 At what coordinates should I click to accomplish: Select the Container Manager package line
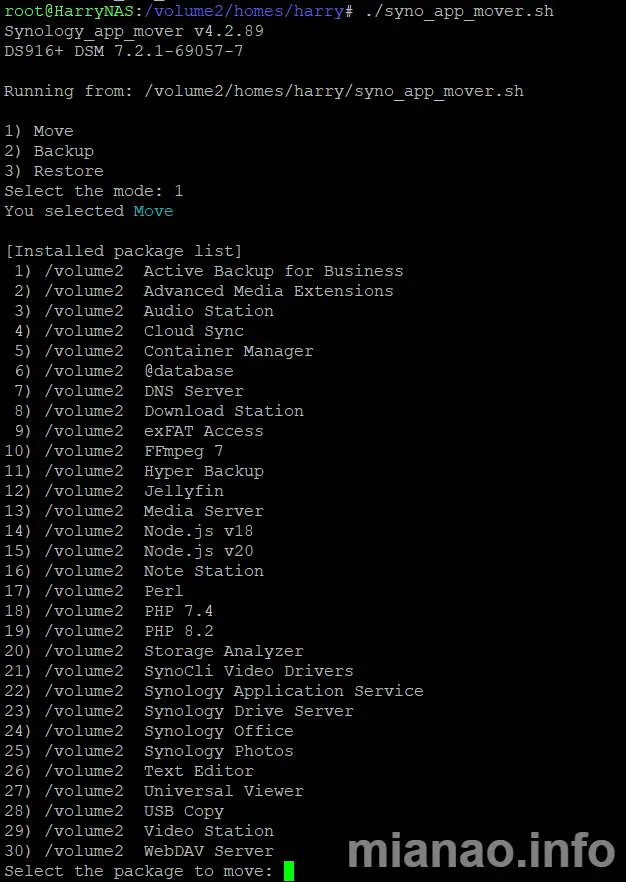point(228,351)
